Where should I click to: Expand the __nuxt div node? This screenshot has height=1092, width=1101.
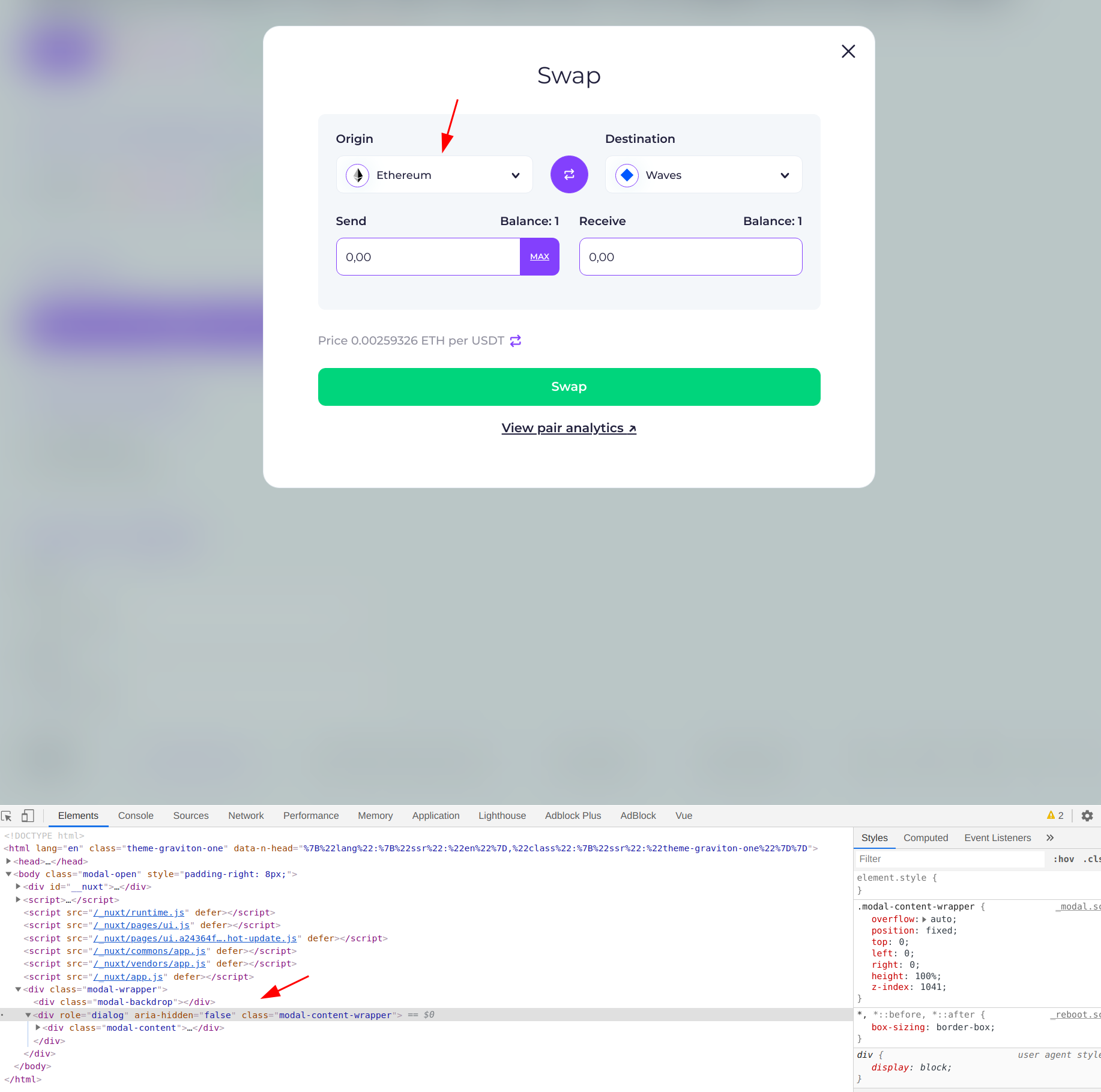pyautogui.click(x=18, y=887)
